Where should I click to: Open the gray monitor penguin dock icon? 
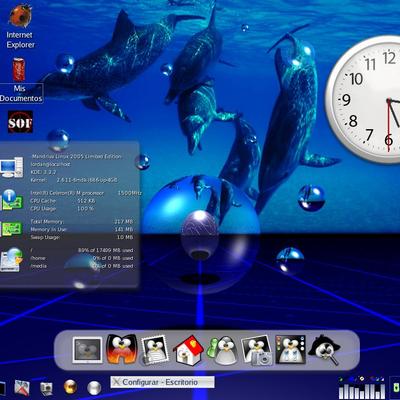[87, 350]
